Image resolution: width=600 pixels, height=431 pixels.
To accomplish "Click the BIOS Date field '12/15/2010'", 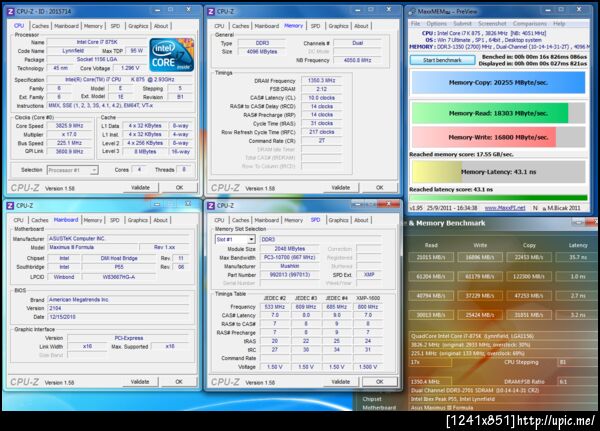I will [119, 317].
